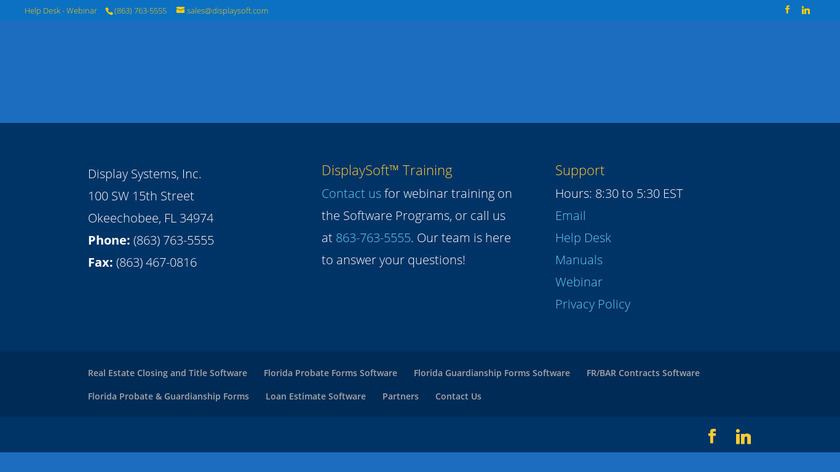Click the Help Desk link in top bar

43,11
